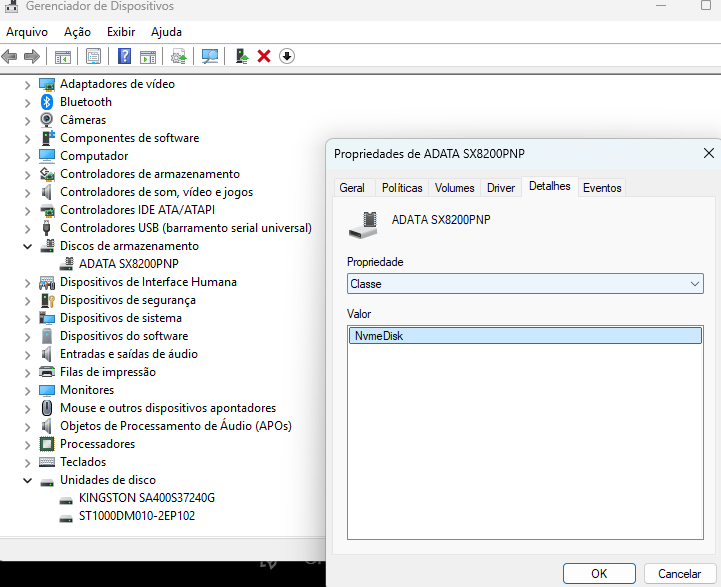Select Controladores de som, vídeo e jogos
The width and height of the screenshot is (721, 587).
(x=156, y=192)
